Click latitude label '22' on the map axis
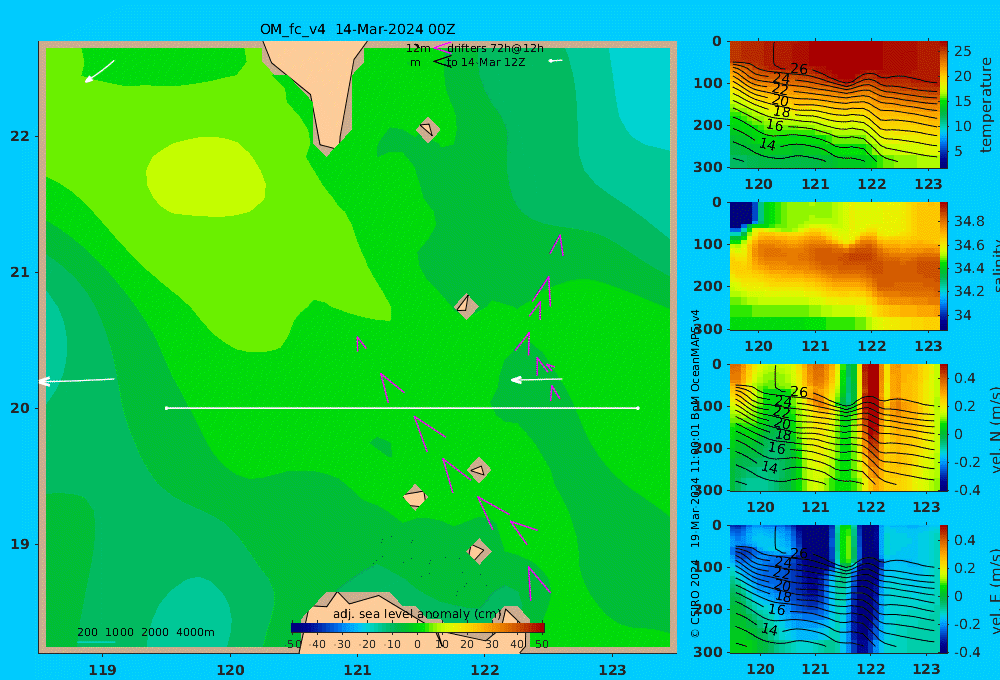The height and width of the screenshot is (680, 1000). [x=20, y=136]
